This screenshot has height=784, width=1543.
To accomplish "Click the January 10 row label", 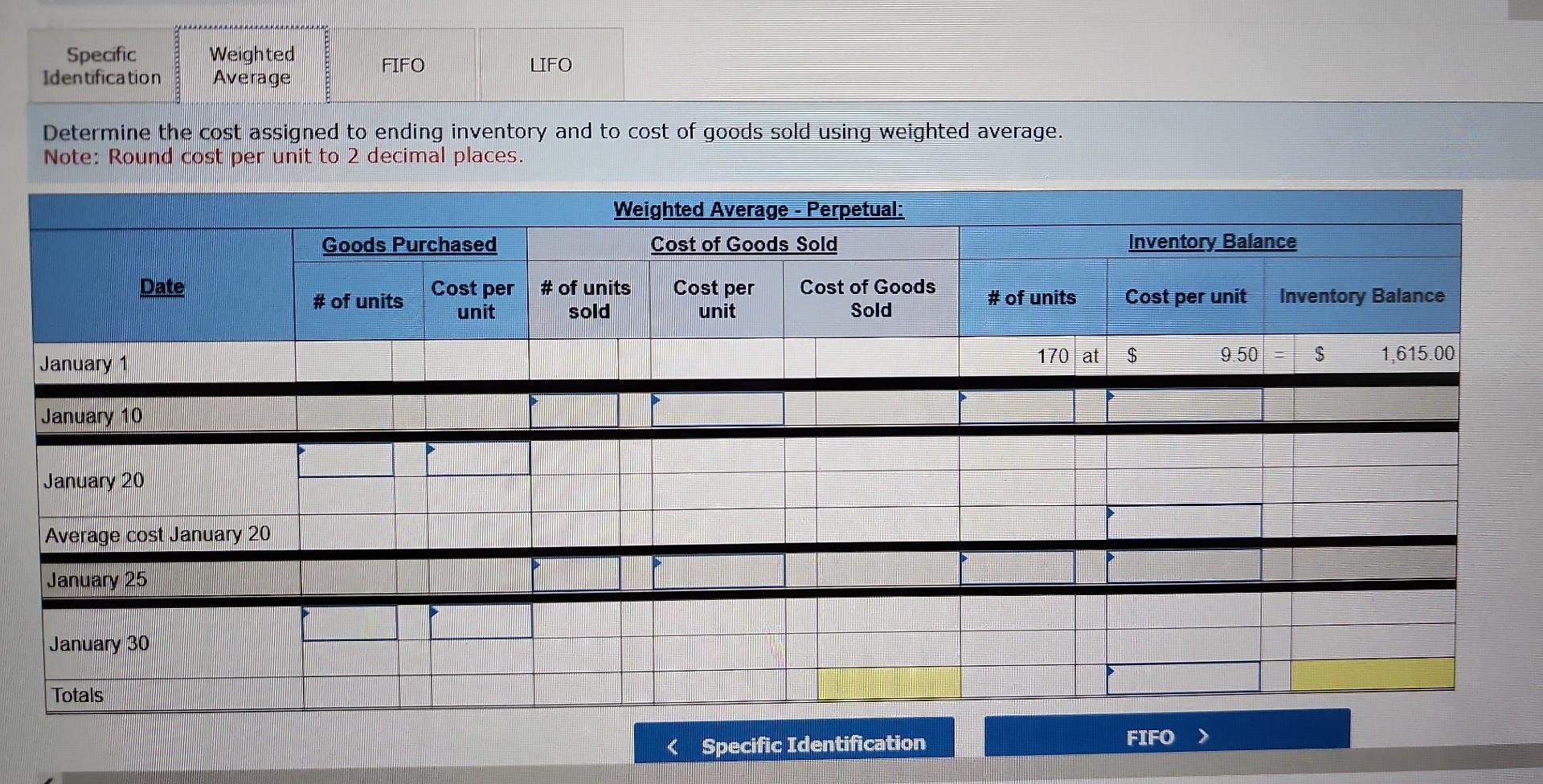I will click(x=92, y=416).
